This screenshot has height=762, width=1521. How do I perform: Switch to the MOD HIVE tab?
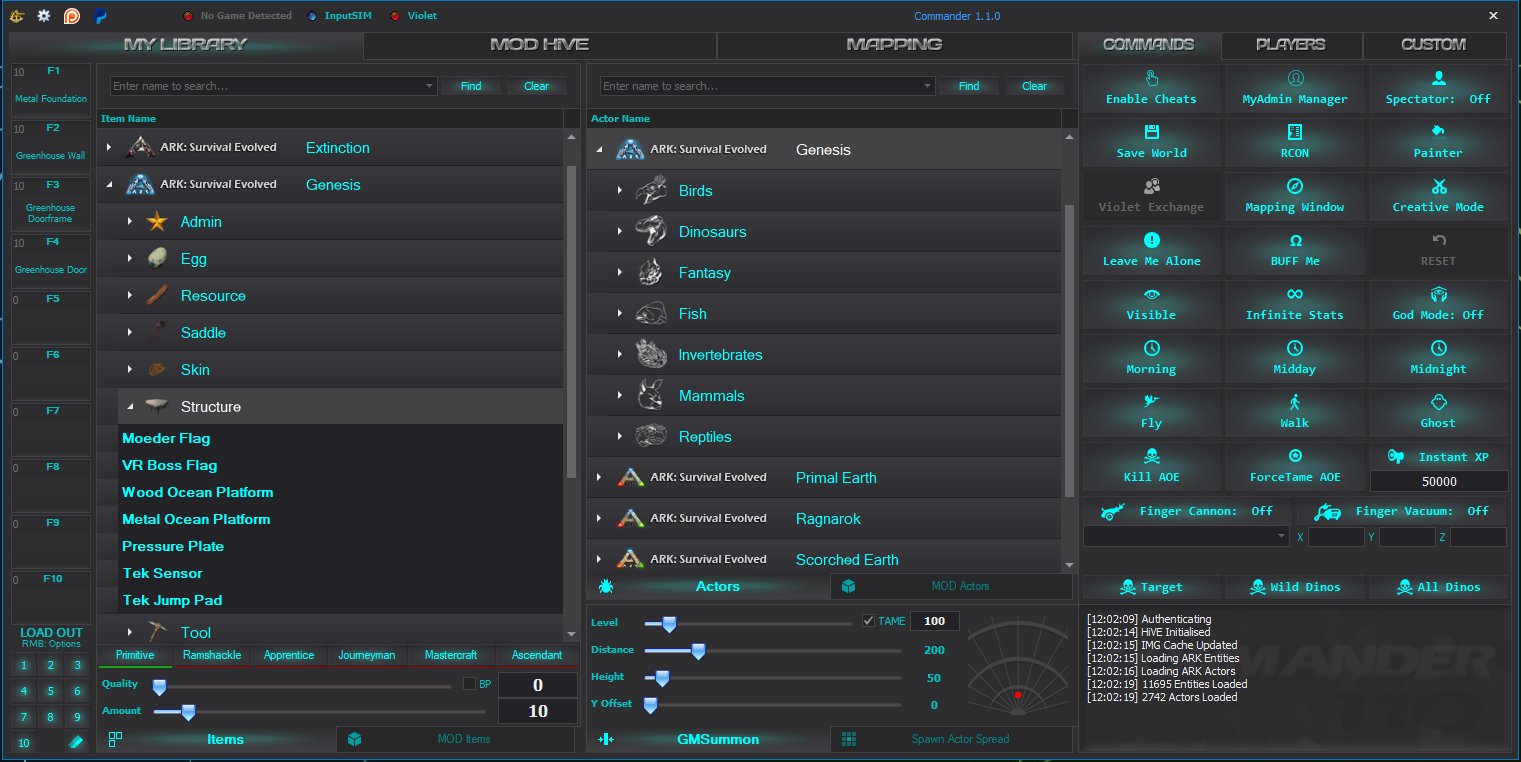coord(539,45)
